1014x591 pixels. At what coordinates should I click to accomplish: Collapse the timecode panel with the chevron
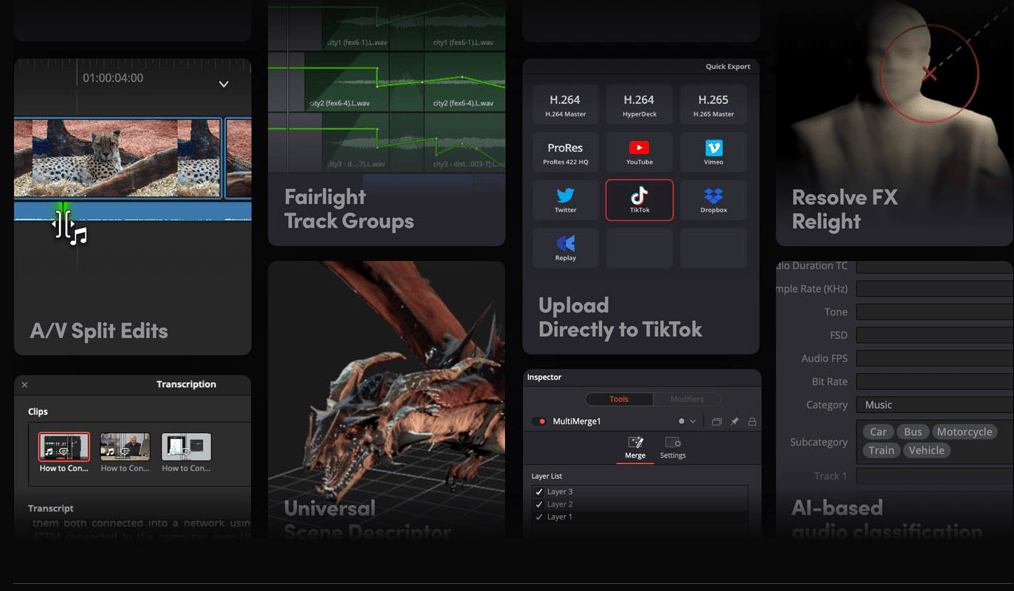pyautogui.click(x=223, y=84)
